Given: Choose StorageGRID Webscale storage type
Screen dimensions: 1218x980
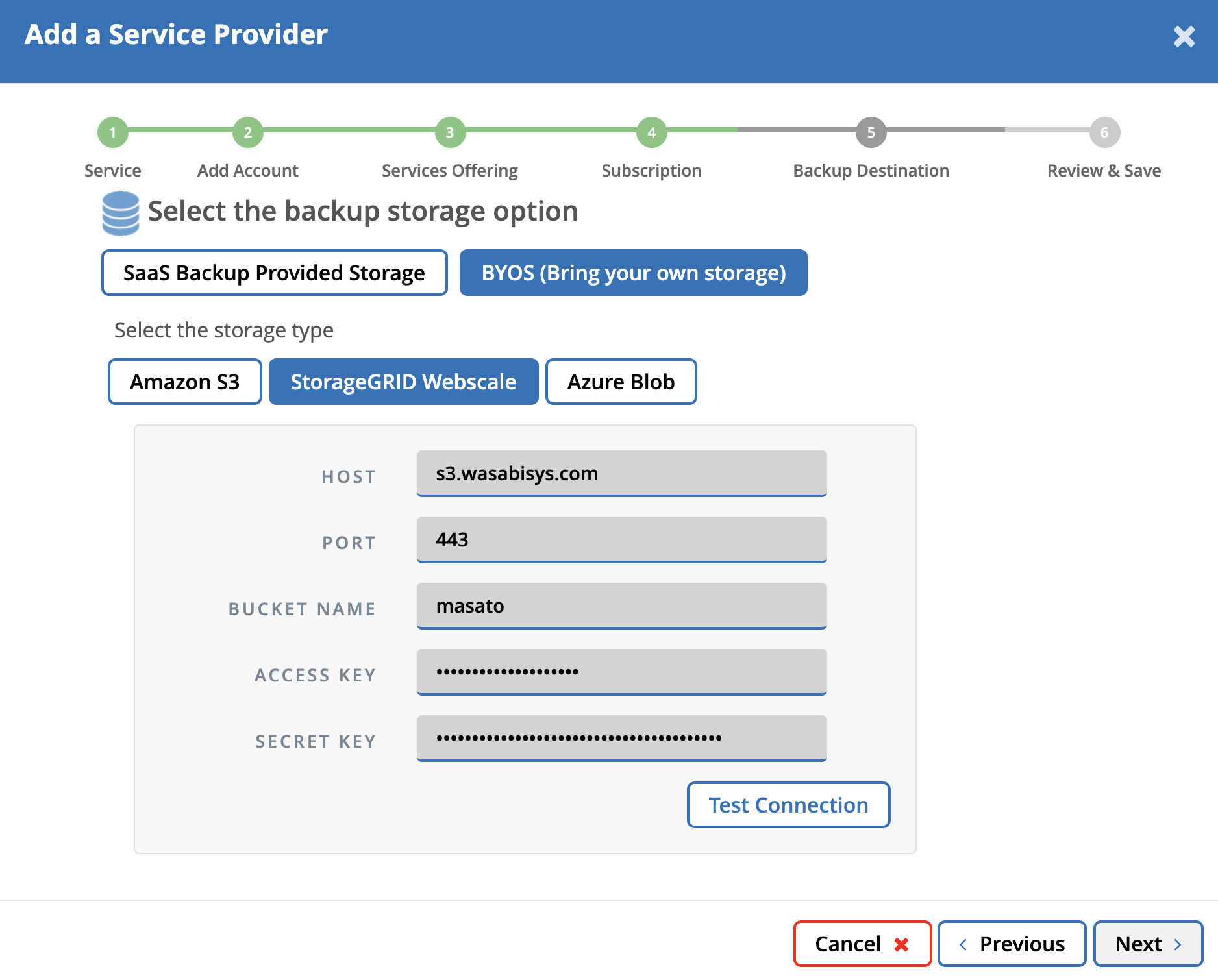Looking at the screenshot, I should pos(404,382).
